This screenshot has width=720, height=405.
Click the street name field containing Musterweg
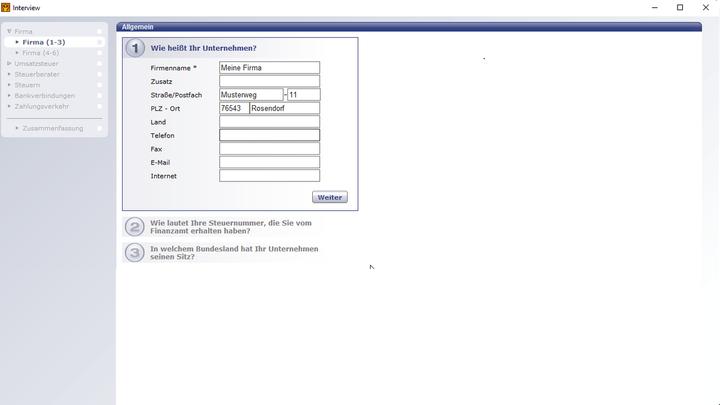click(251, 95)
